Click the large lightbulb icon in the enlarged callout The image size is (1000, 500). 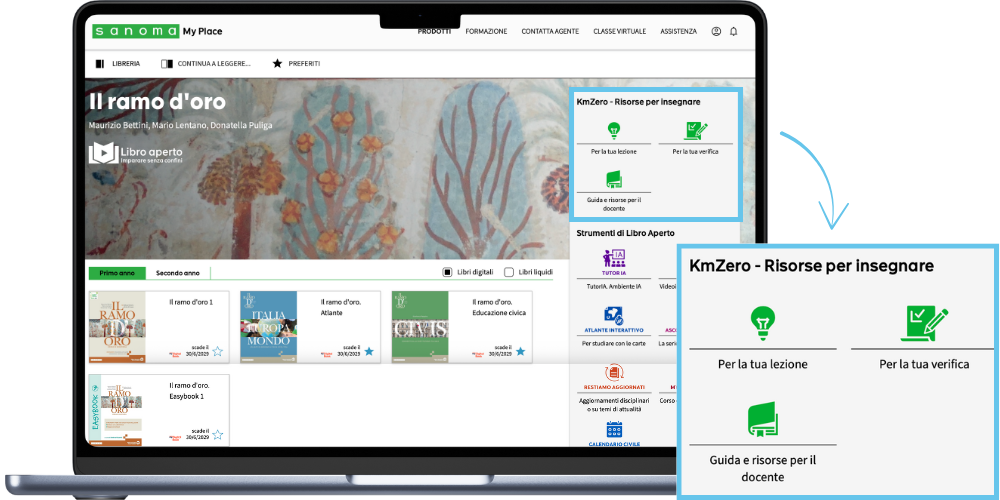(762, 322)
